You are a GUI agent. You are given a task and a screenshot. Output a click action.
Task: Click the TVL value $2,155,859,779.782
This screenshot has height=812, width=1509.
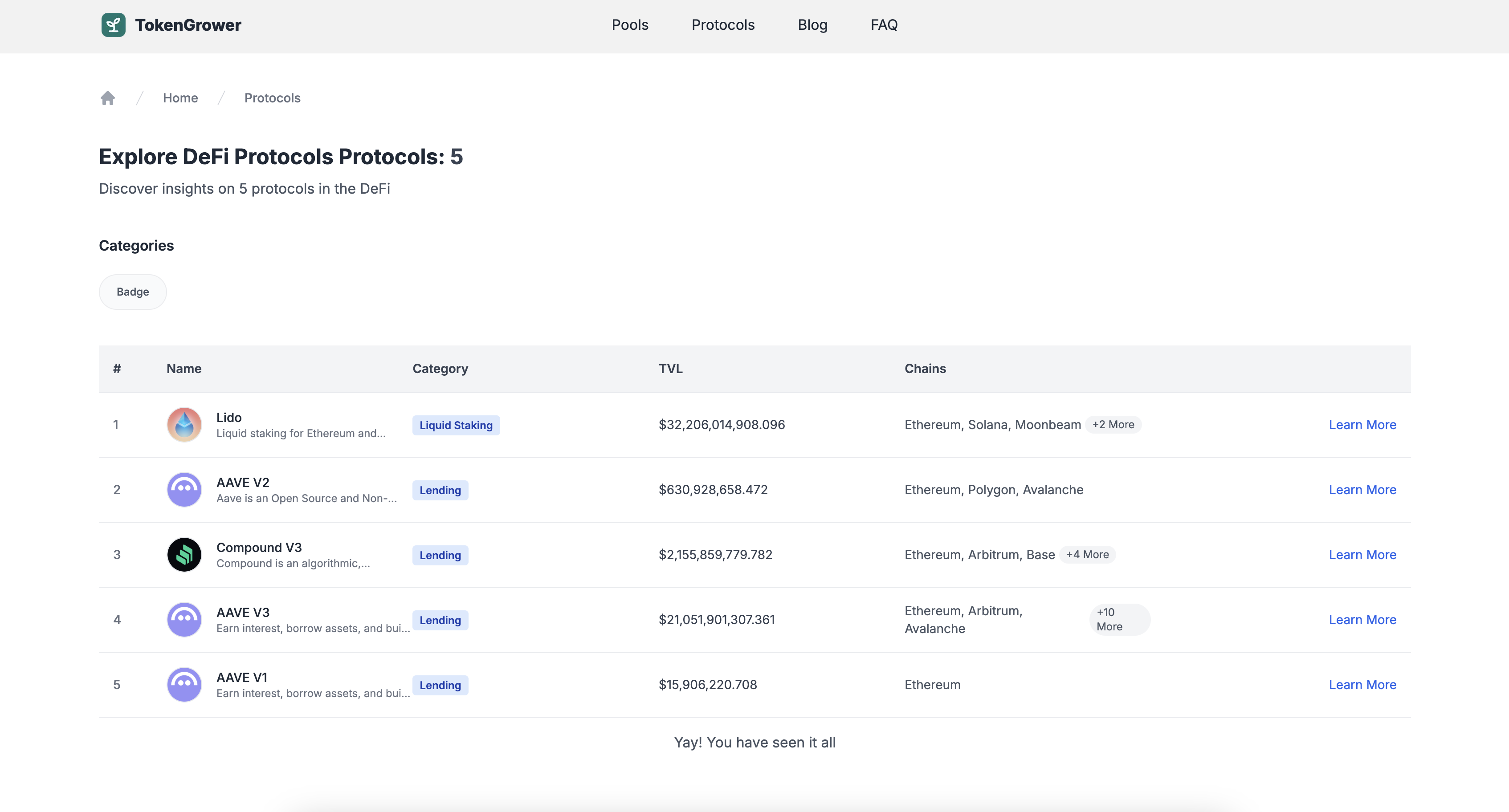(715, 554)
